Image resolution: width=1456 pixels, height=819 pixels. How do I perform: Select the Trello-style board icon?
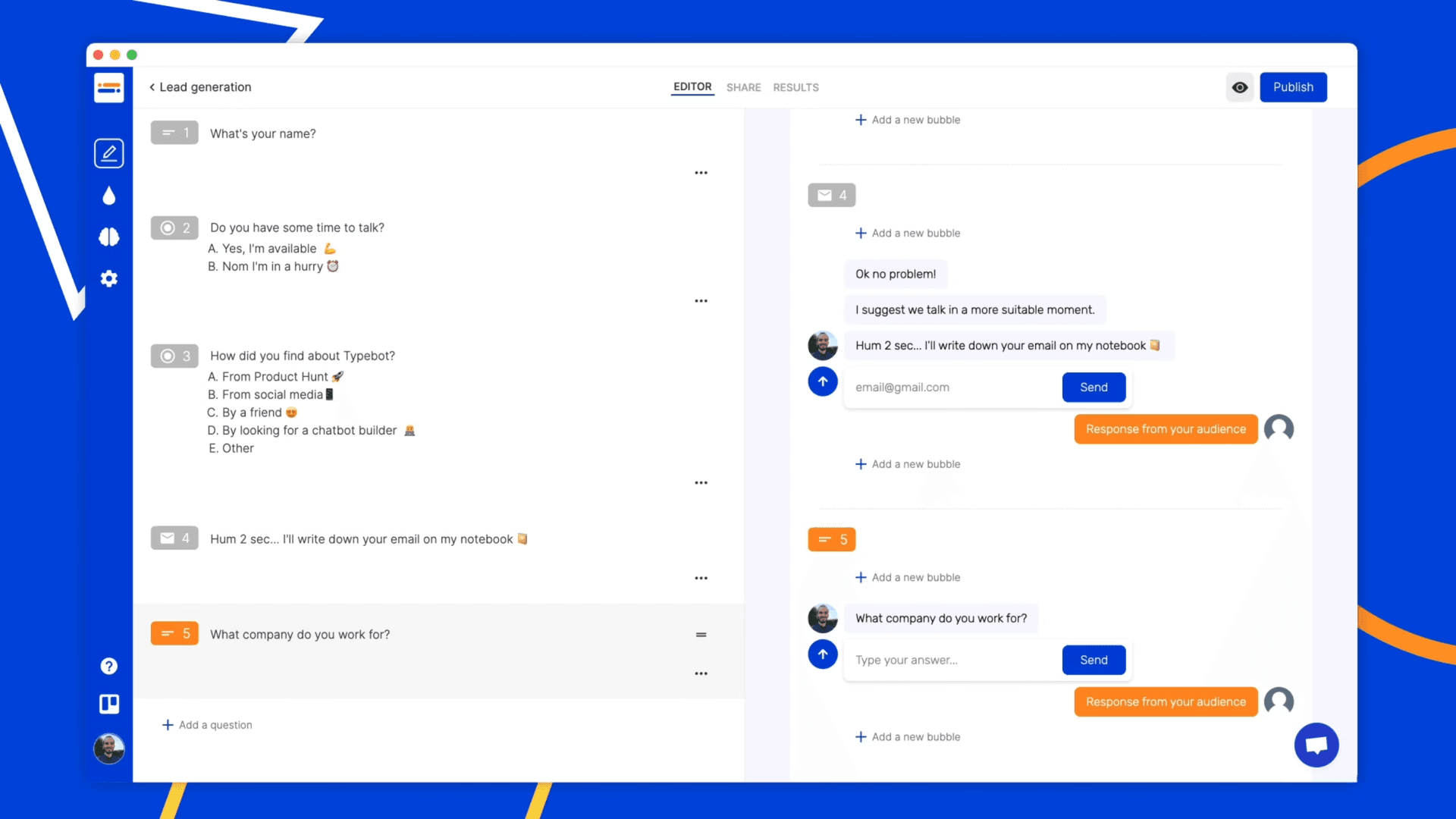[109, 704]
